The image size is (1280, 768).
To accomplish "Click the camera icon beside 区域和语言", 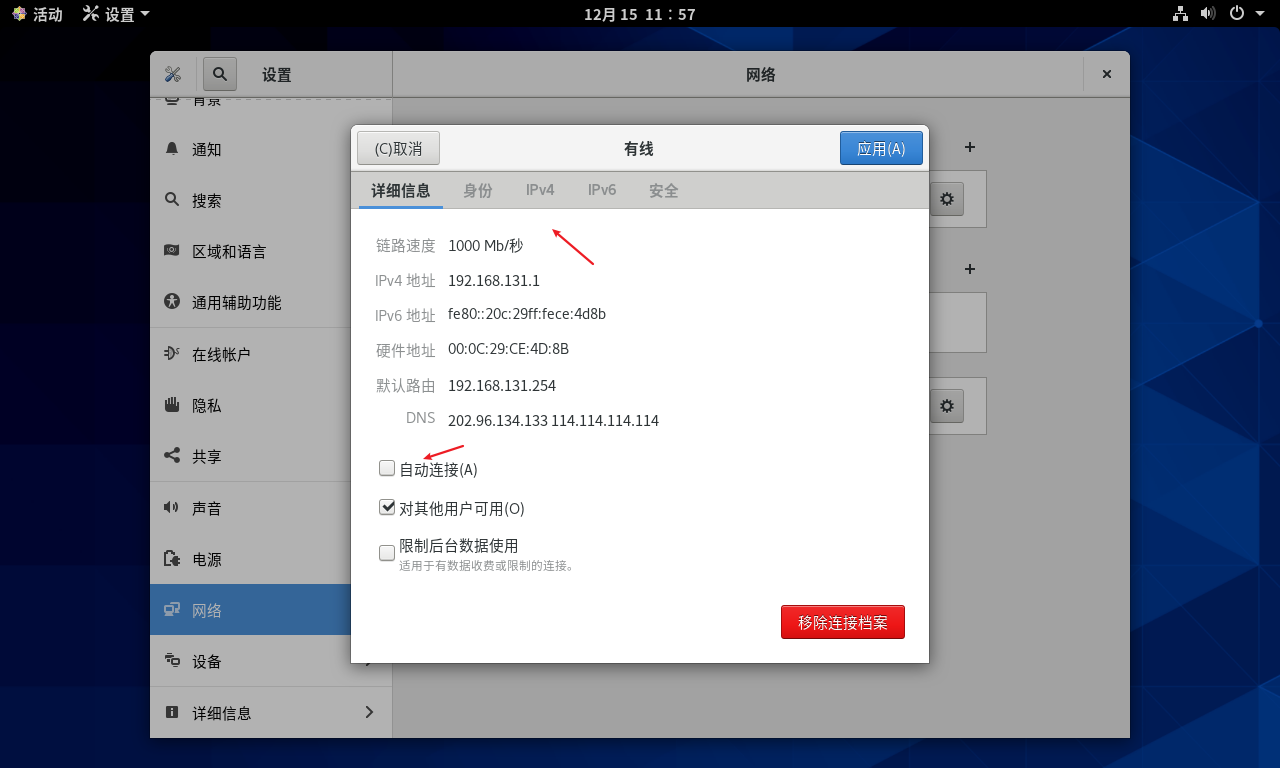I will coord(171,251).
